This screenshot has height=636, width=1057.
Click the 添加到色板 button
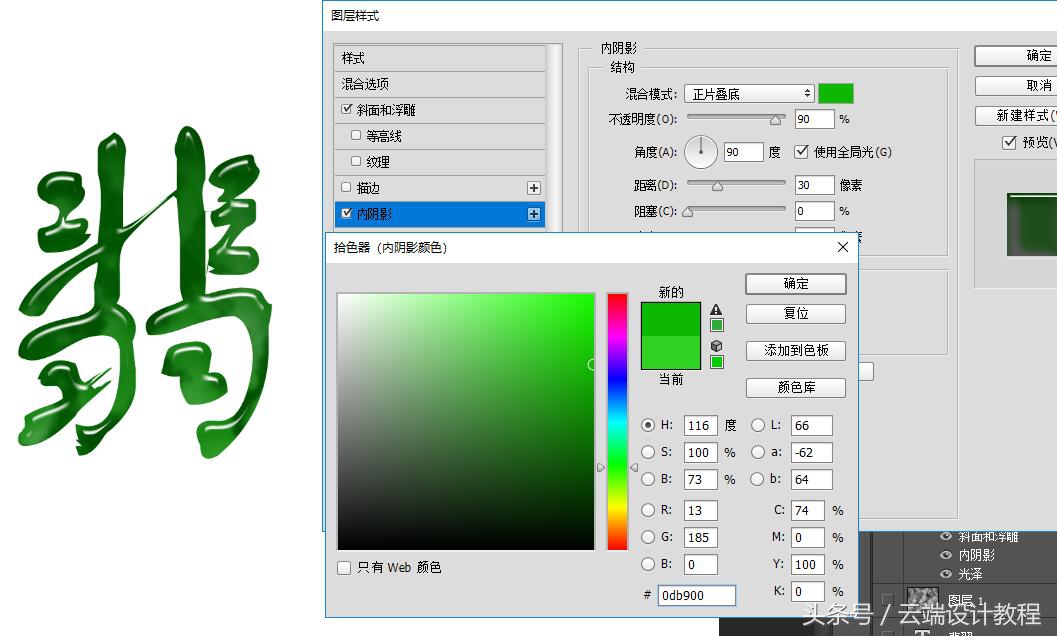tap(795, 350)
